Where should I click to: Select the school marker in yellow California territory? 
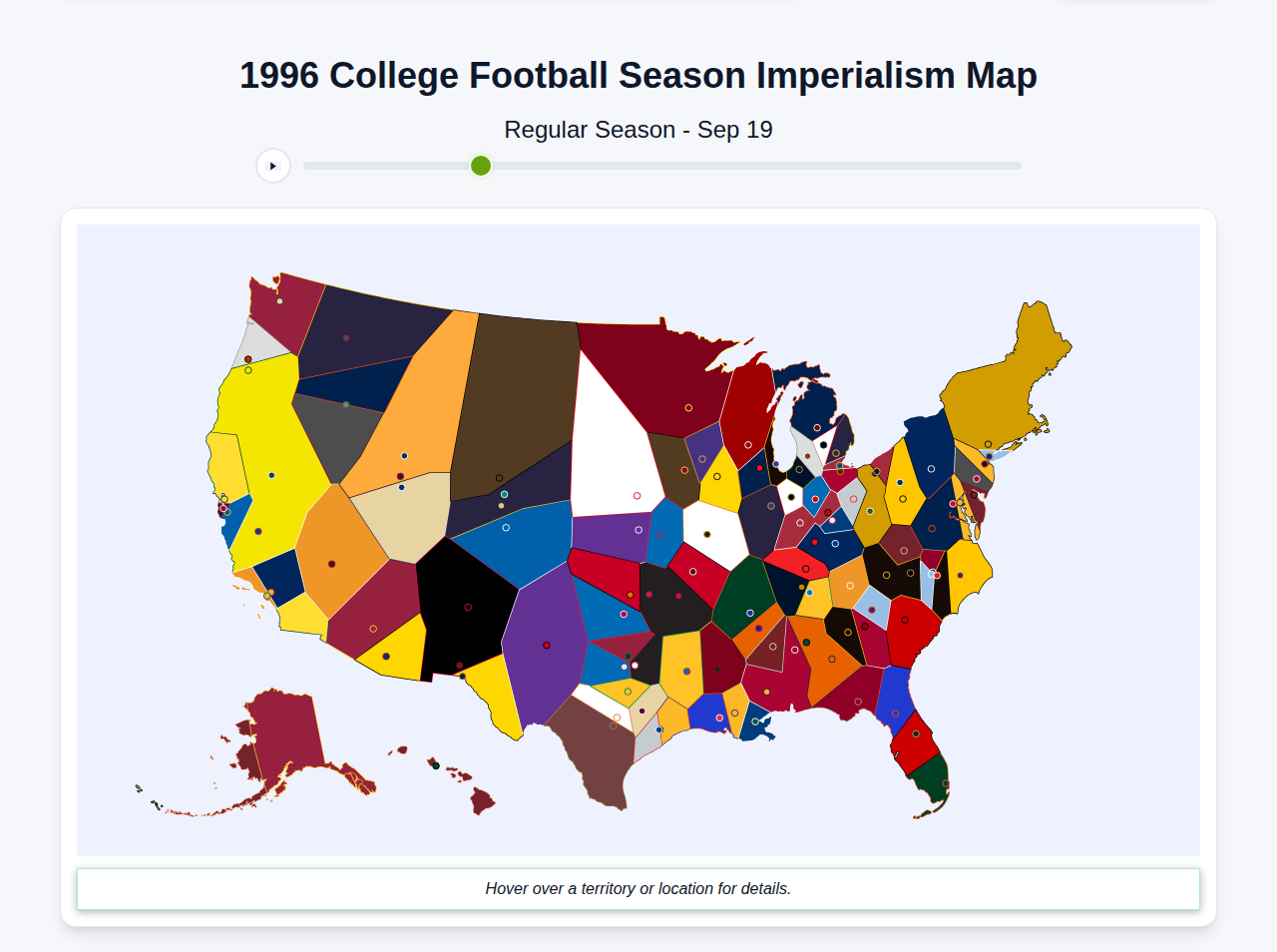click(x=271, y=474)
